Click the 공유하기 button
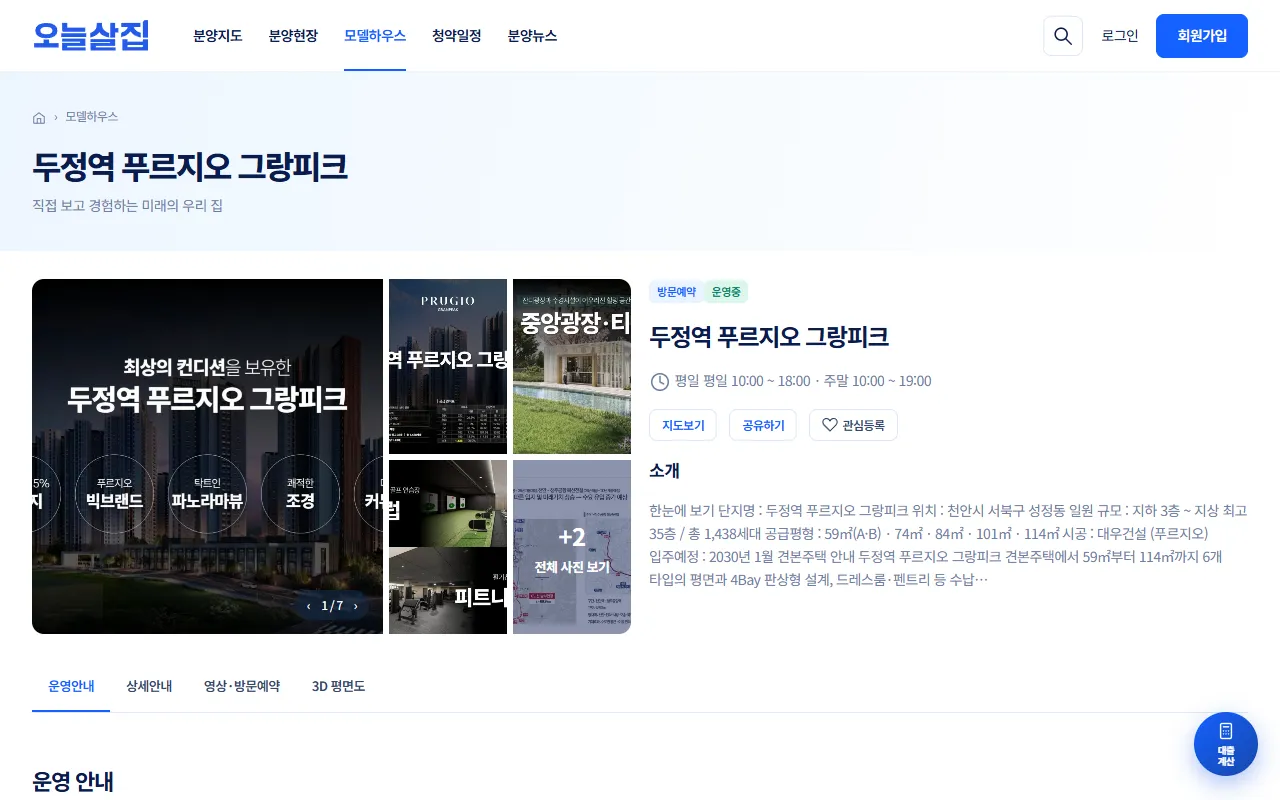 pyautogui.click(x=764, y=425)
